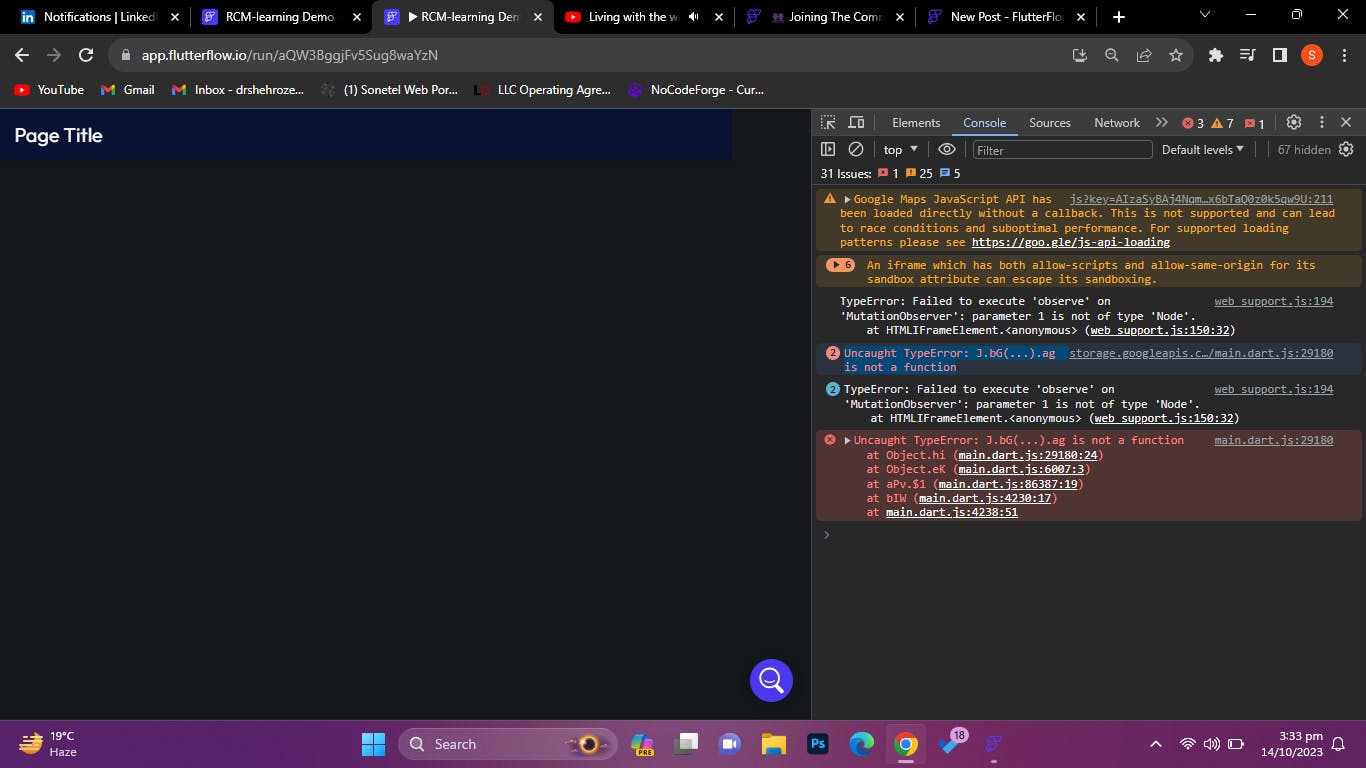Clear the console with the clear icon

click(x=856, y=149)
